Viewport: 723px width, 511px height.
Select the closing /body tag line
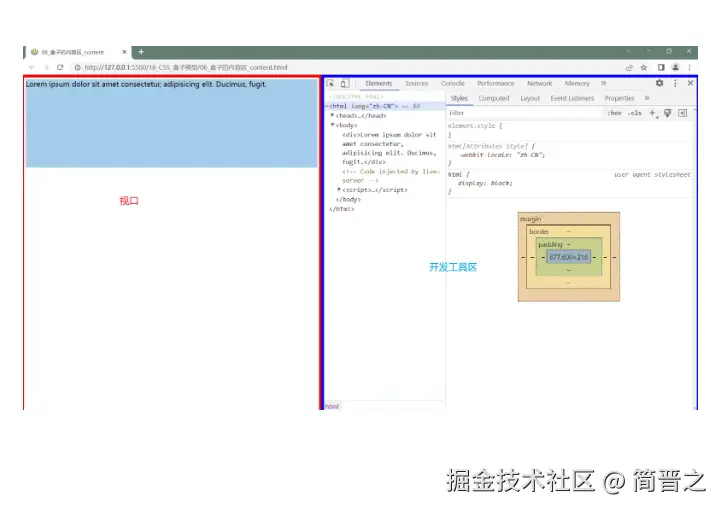pos(349,199)
